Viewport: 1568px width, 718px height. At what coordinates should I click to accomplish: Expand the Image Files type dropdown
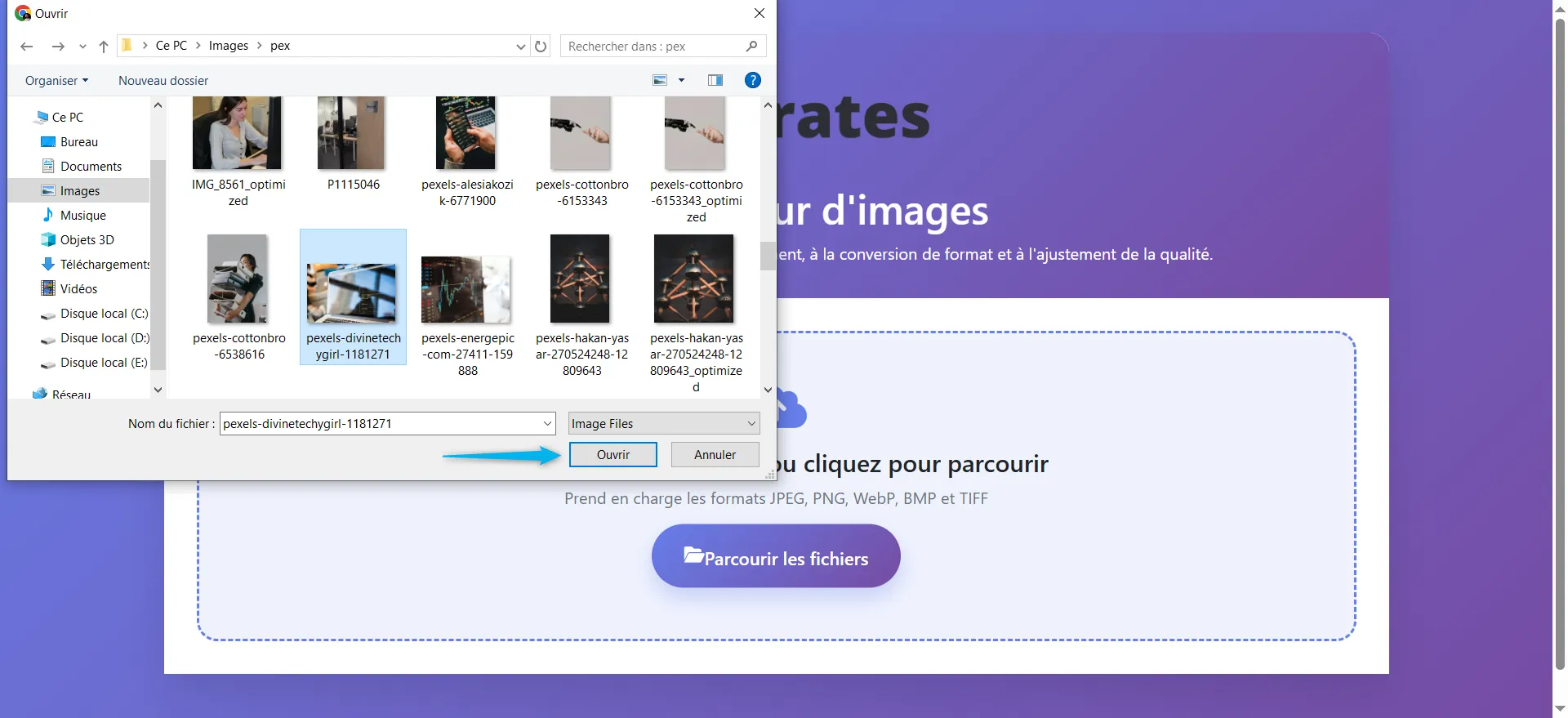pyautogui.click(x=663, y=423)
